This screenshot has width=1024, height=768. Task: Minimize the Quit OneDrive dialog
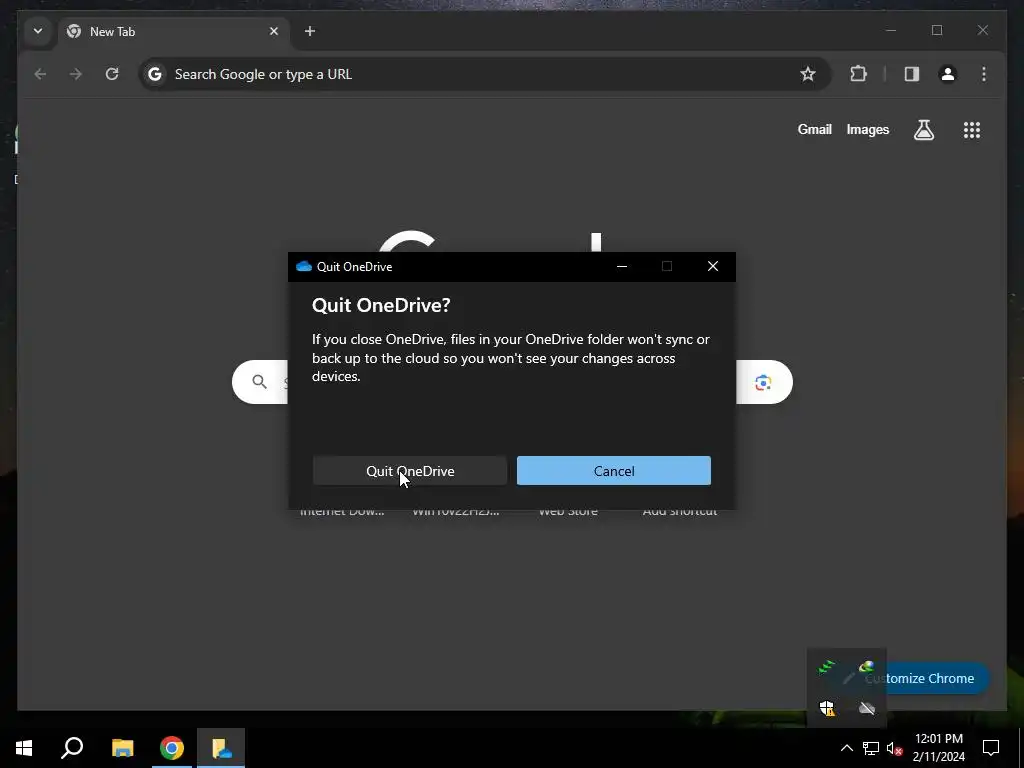click(622, 266)
